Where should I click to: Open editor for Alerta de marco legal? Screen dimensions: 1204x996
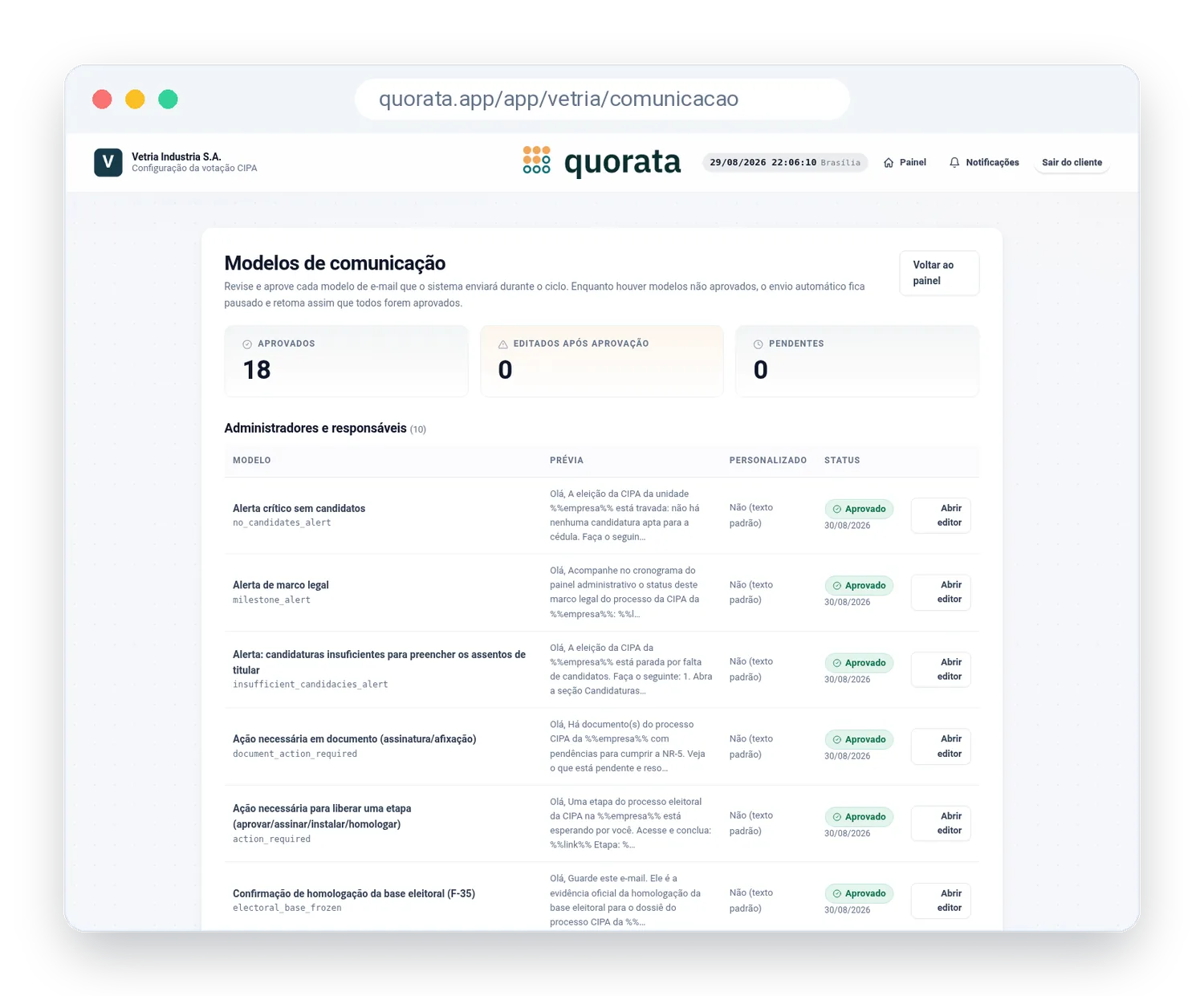941,592
